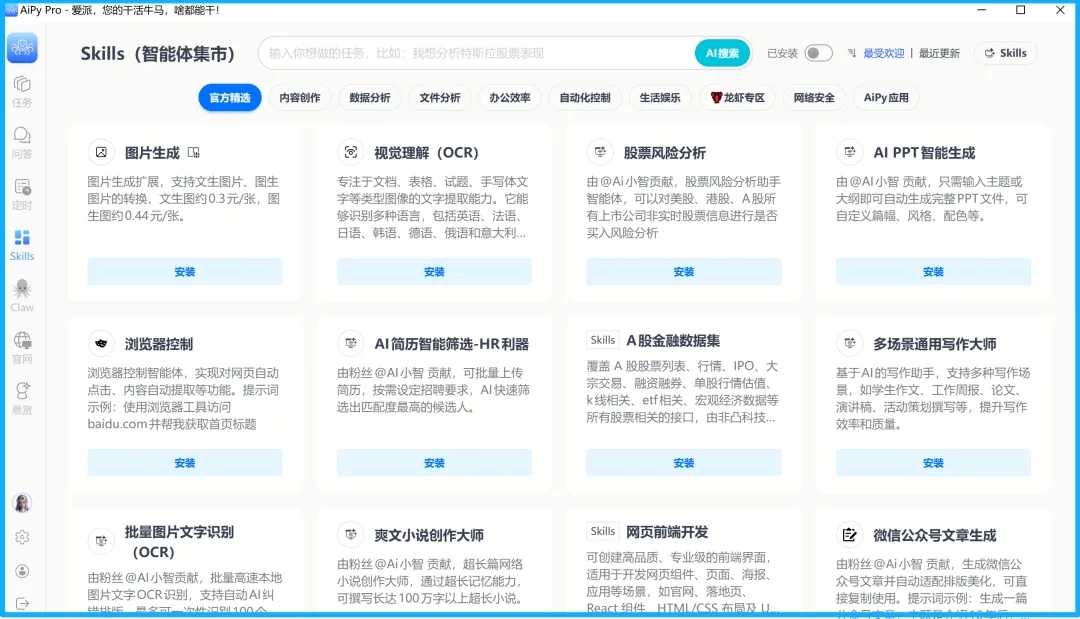The height and width of the screenshot is (619, 1080).
Task: Install the A股金融数据集 skill
Action: pos(684,463)
